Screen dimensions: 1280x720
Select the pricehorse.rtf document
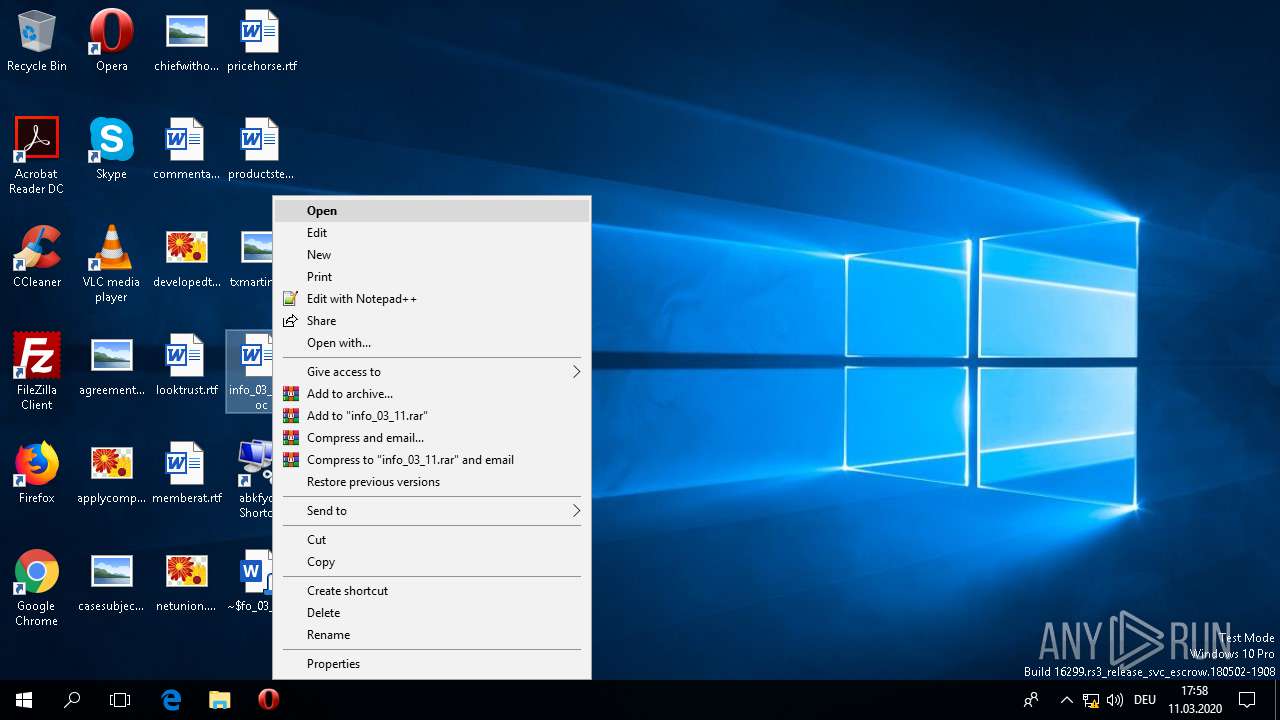coord(261,41)
